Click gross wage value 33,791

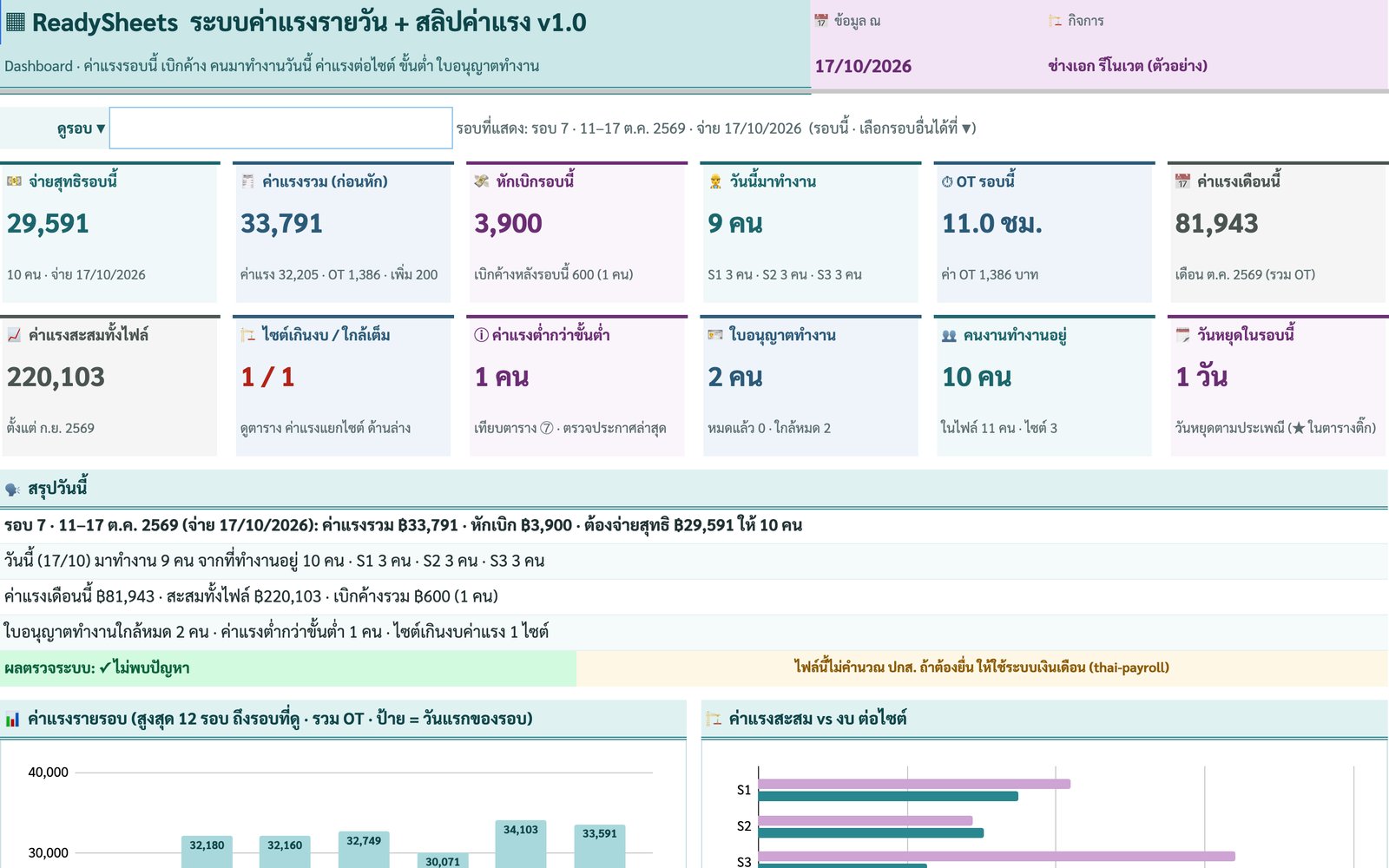click(281, 224)
